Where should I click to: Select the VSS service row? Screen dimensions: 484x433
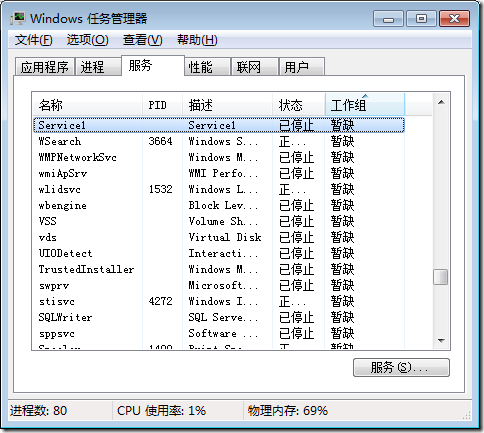click(x=219, y=221)
